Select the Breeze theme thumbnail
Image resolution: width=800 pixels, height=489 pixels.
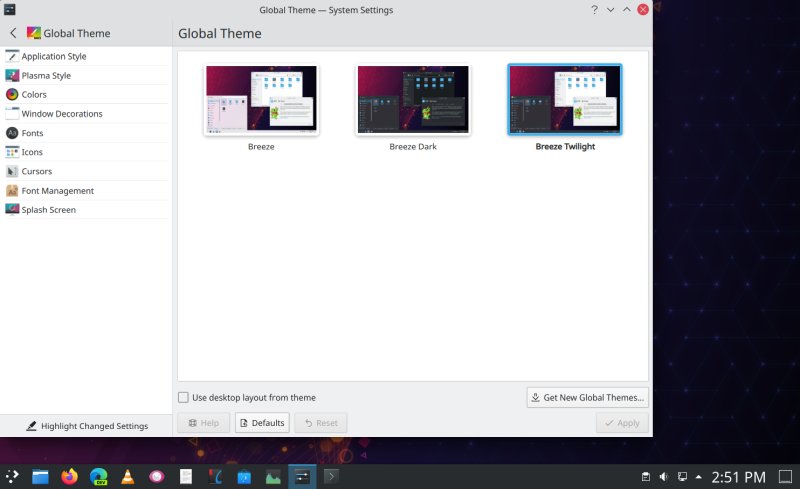pos(261,100)
